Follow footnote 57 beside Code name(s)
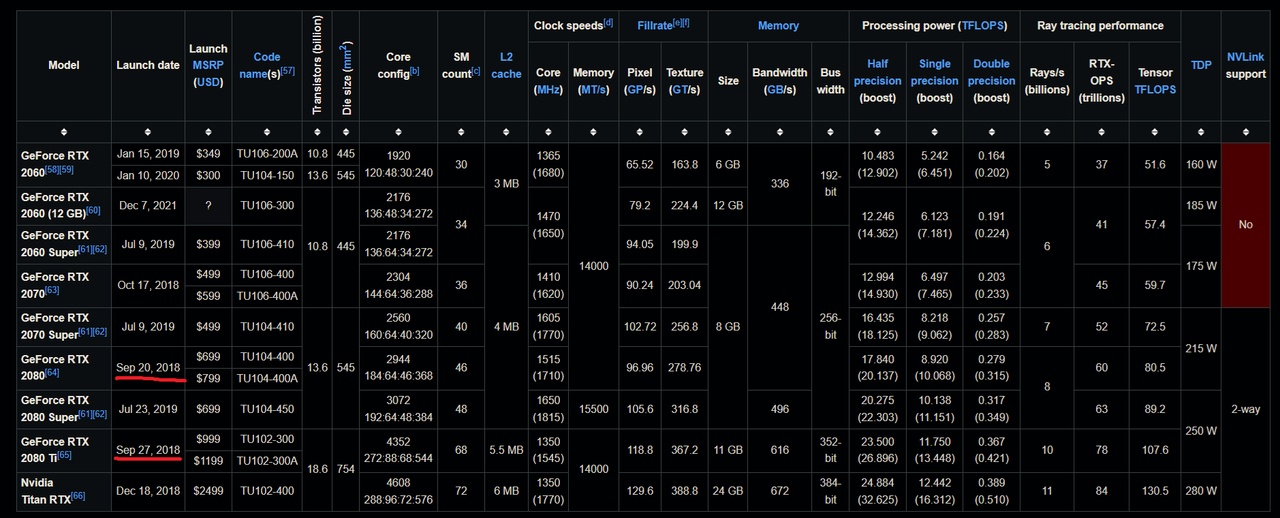 coord(289,71)
